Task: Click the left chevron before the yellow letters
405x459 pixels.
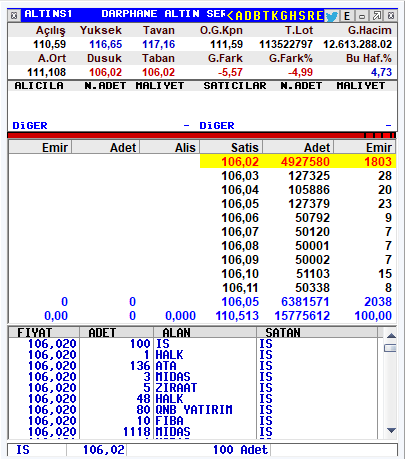Action: (x=231, y=16)
